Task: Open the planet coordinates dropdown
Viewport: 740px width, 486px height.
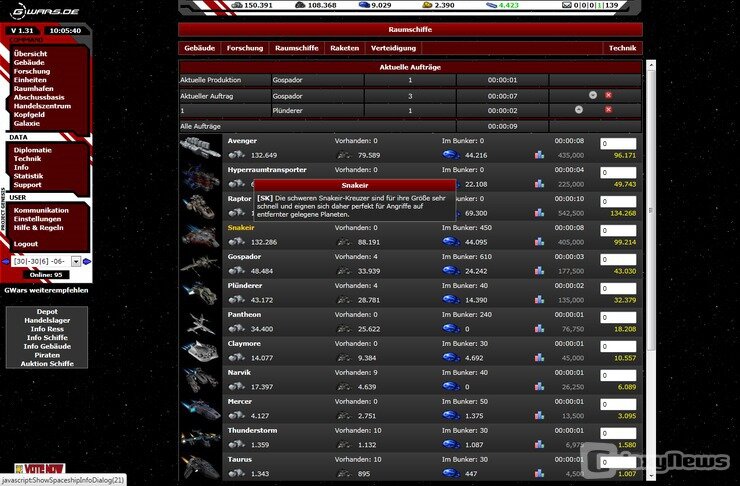Action: (x=76, y=261)
